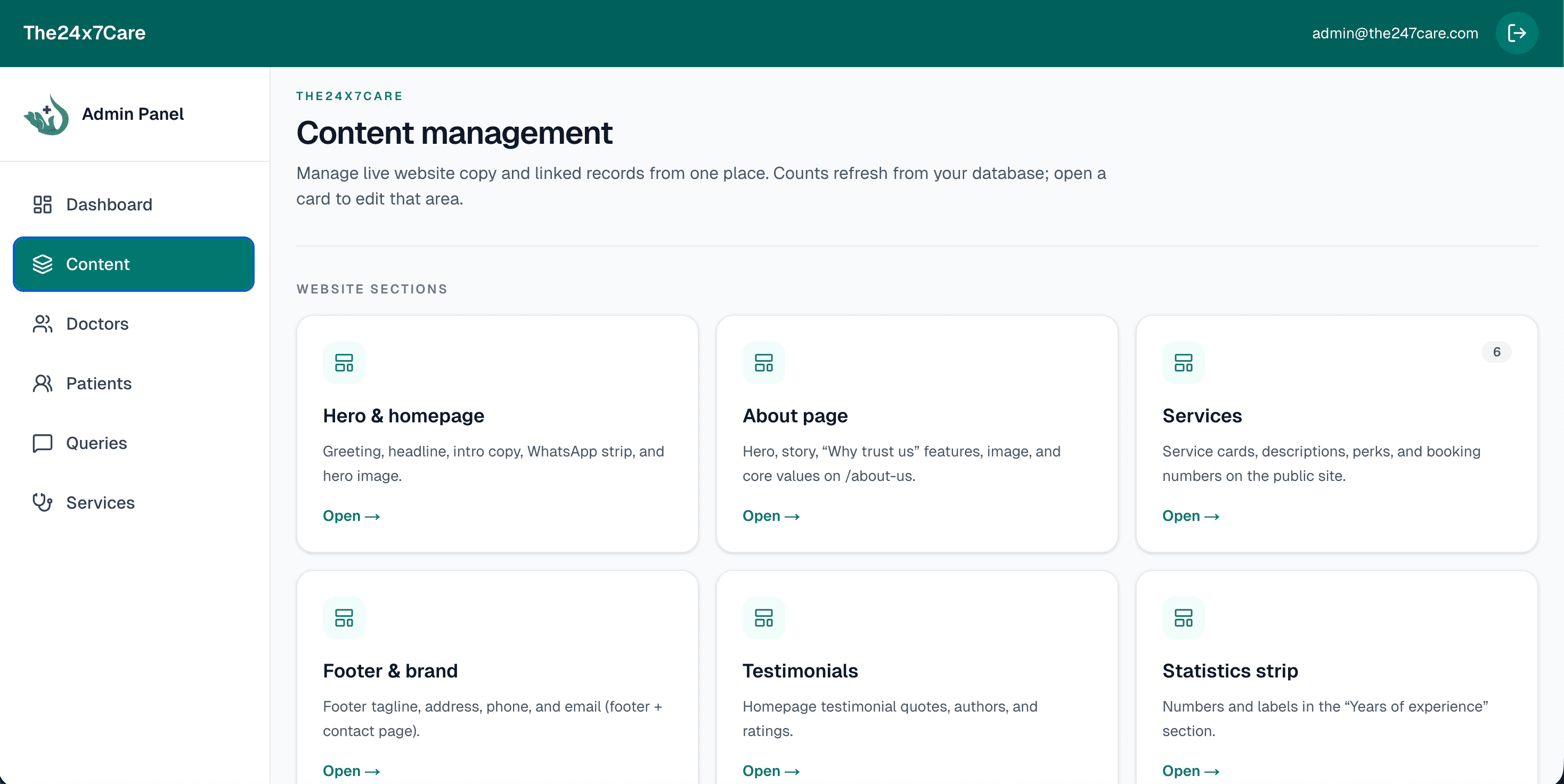Viewport: 1564px width, 784px height.
Task: Open the About page section link
Action: coord(770,516)
